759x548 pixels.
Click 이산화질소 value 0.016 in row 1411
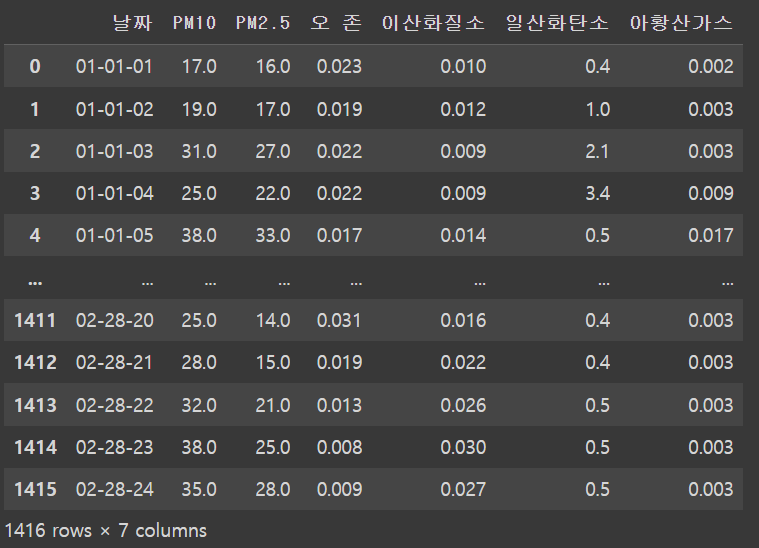click(x=463, y=320)
